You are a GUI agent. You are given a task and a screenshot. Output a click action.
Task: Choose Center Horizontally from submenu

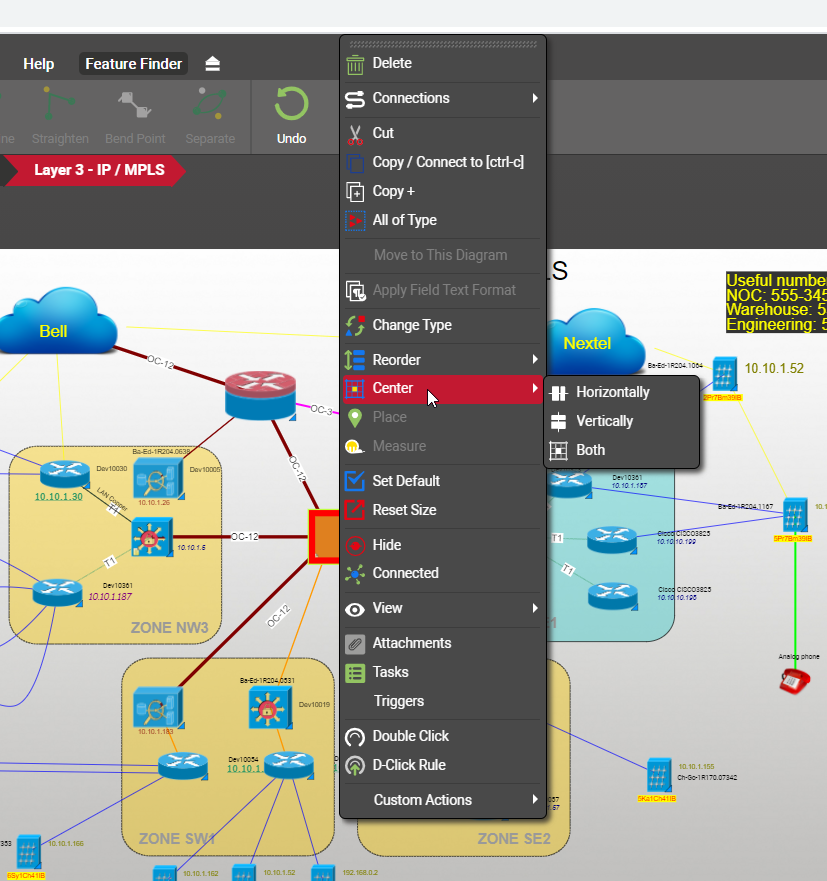click(612, 392)
